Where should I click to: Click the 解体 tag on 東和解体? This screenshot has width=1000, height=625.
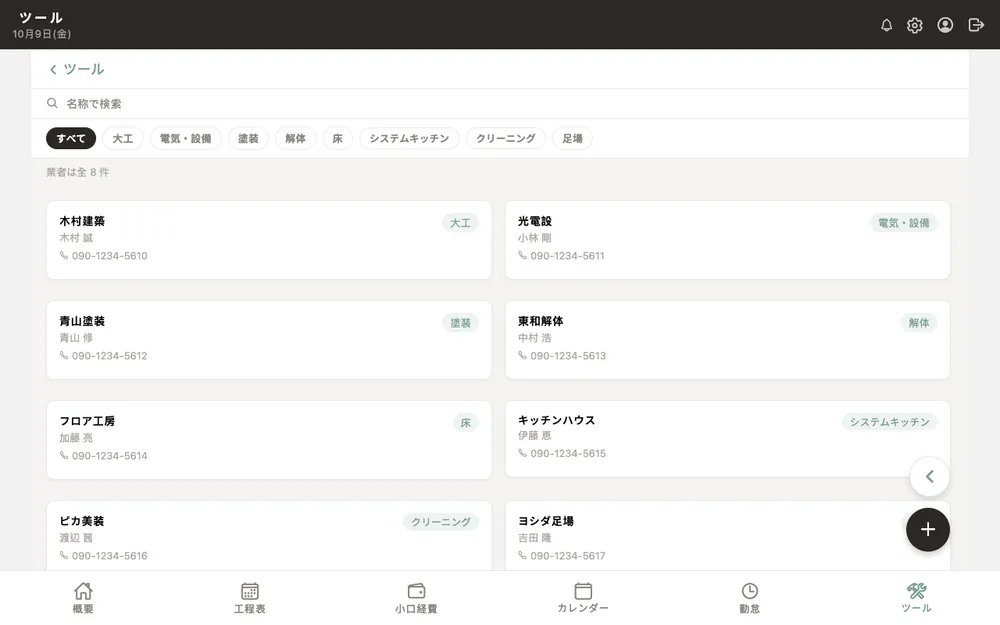[x=918, y=323]
